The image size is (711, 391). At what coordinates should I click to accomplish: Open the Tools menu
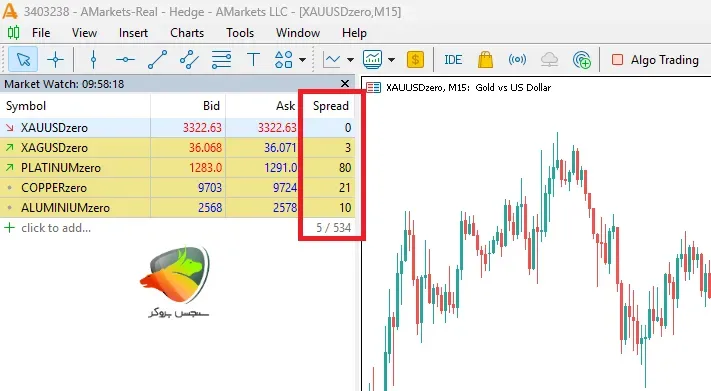(x=240, y=33)
